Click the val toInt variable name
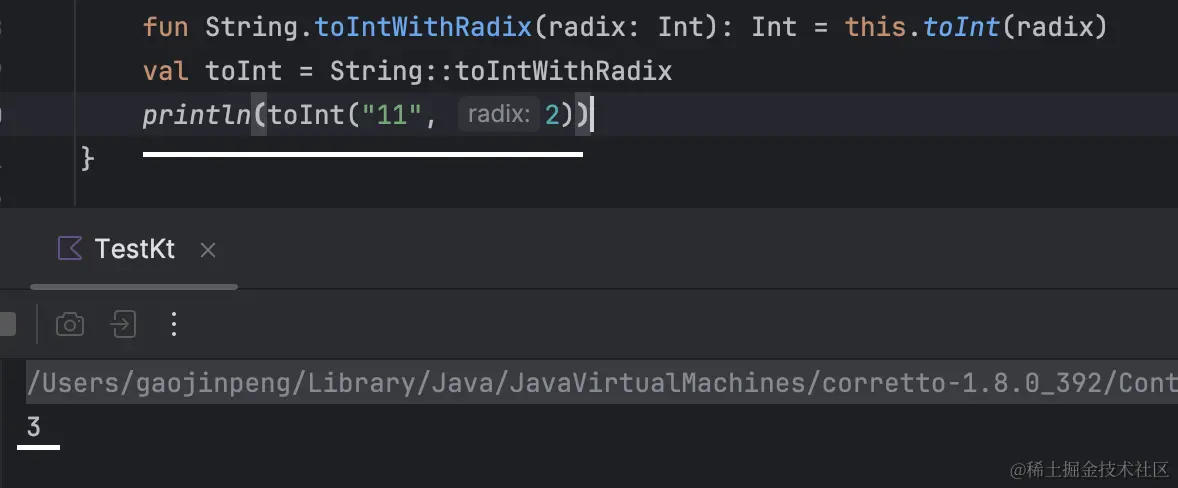Screen dimensions: 1178x488 [x=243, y=71]
